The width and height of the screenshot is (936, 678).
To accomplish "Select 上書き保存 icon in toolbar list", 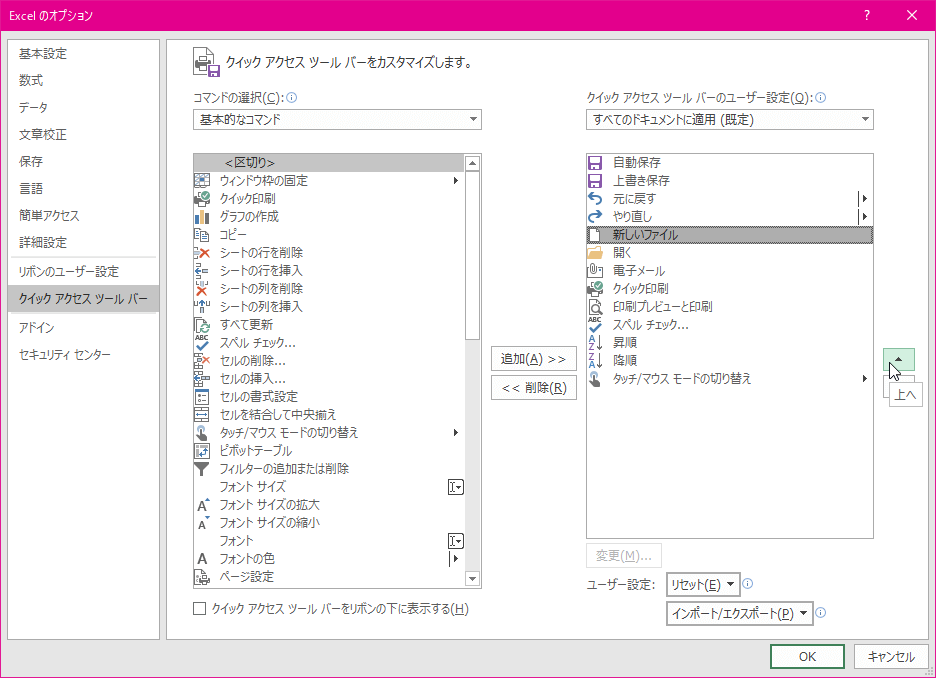I will 595,180.
